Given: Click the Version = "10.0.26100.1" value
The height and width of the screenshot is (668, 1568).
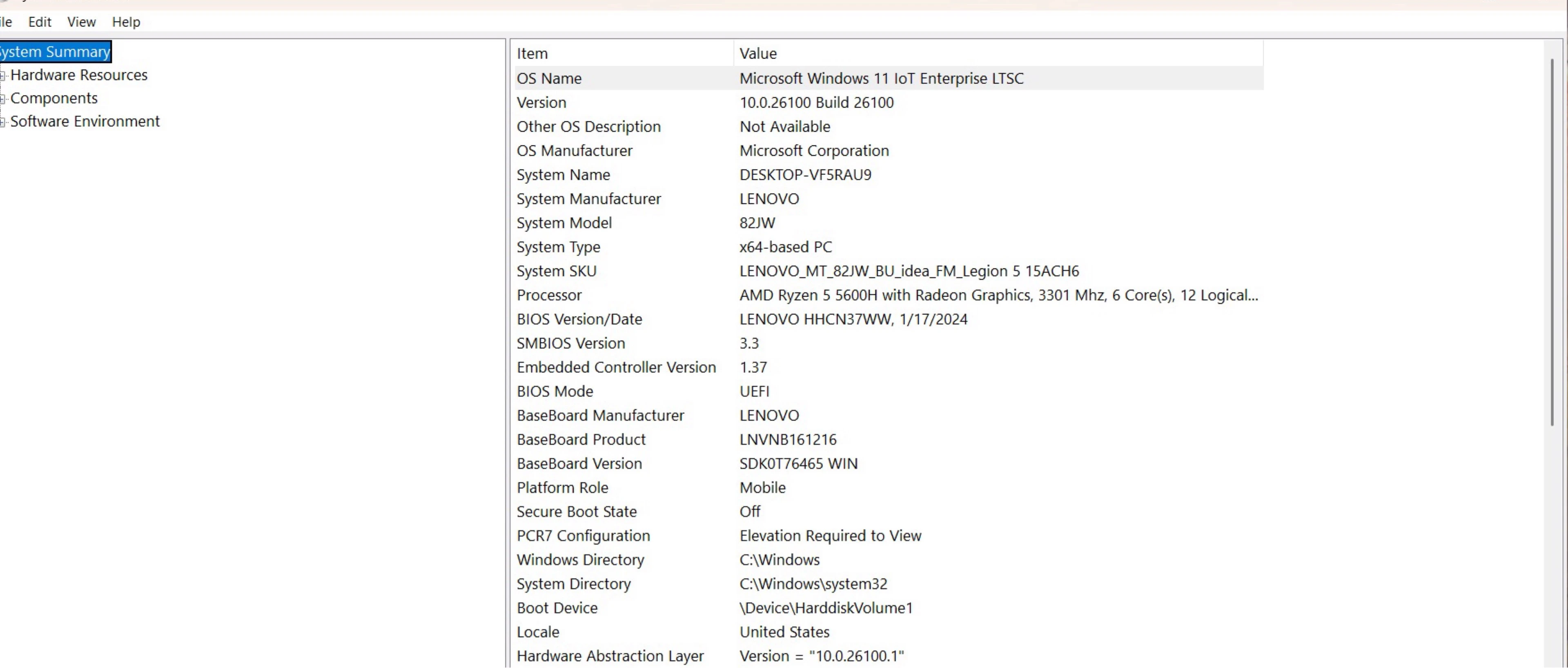Looking at the screenshot, I should point(822,656).
